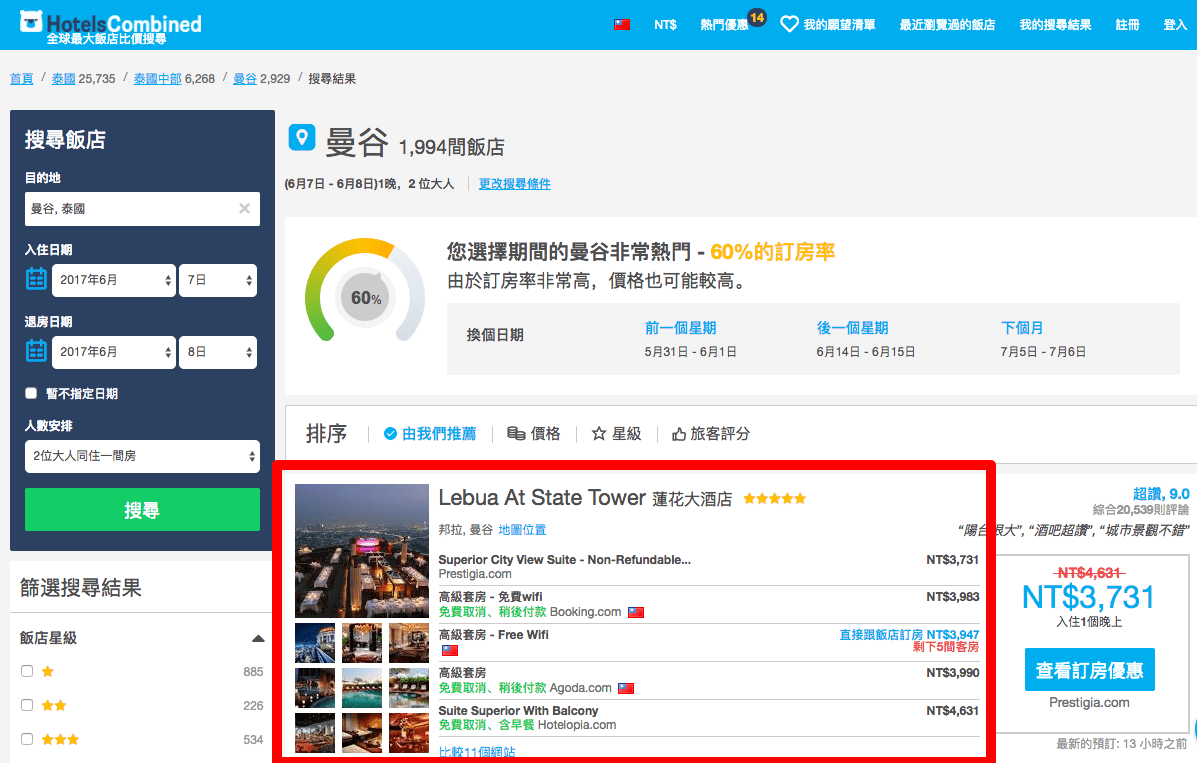The width and height of the screenshot is (1197, 763).
Task: Click 比較11個網站 link
Action: [x=477, y=752]
